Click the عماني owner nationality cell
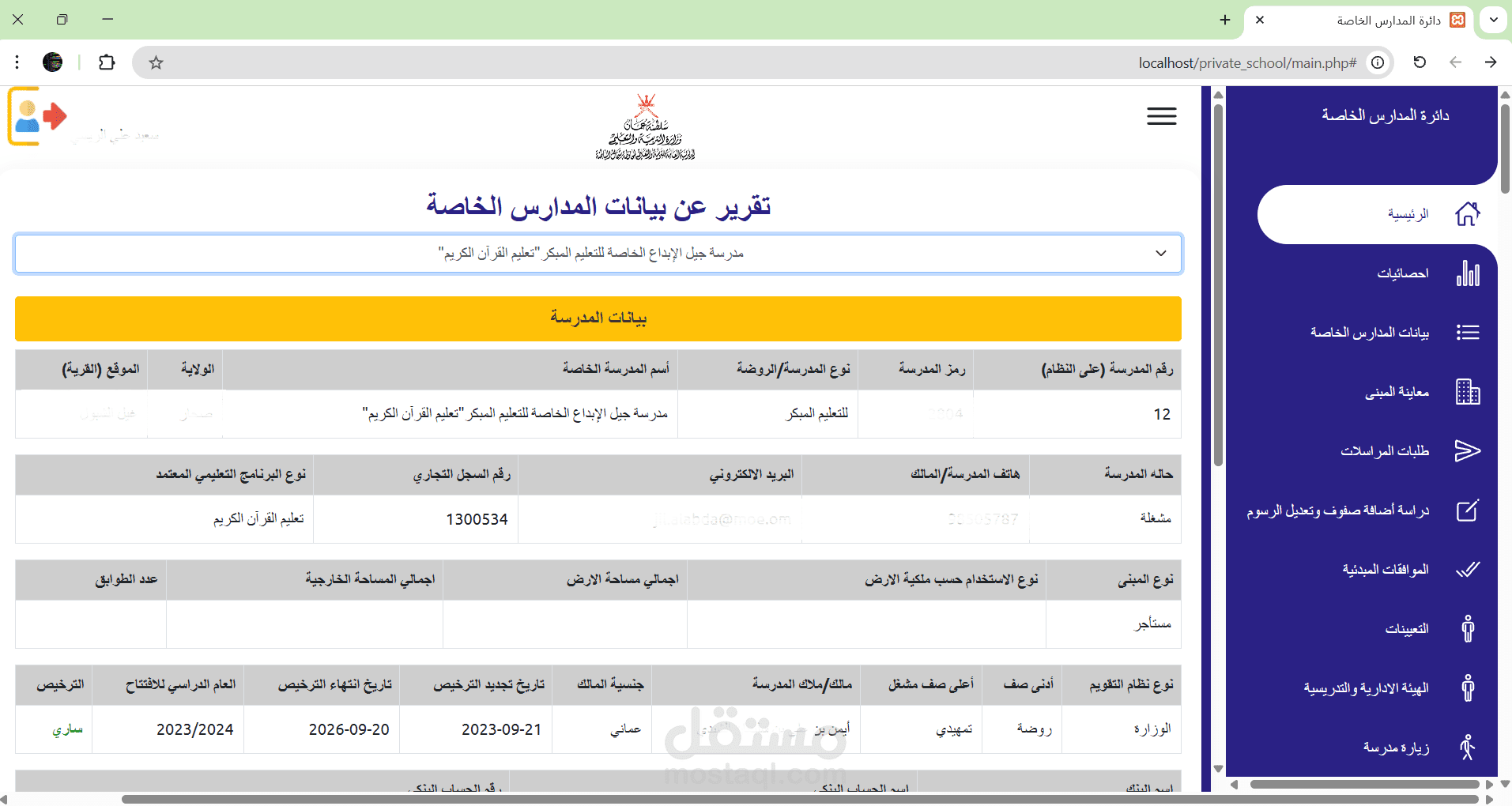Image resolution: width=1512 pixels, height=806 pixels. [x=601, y=729]
